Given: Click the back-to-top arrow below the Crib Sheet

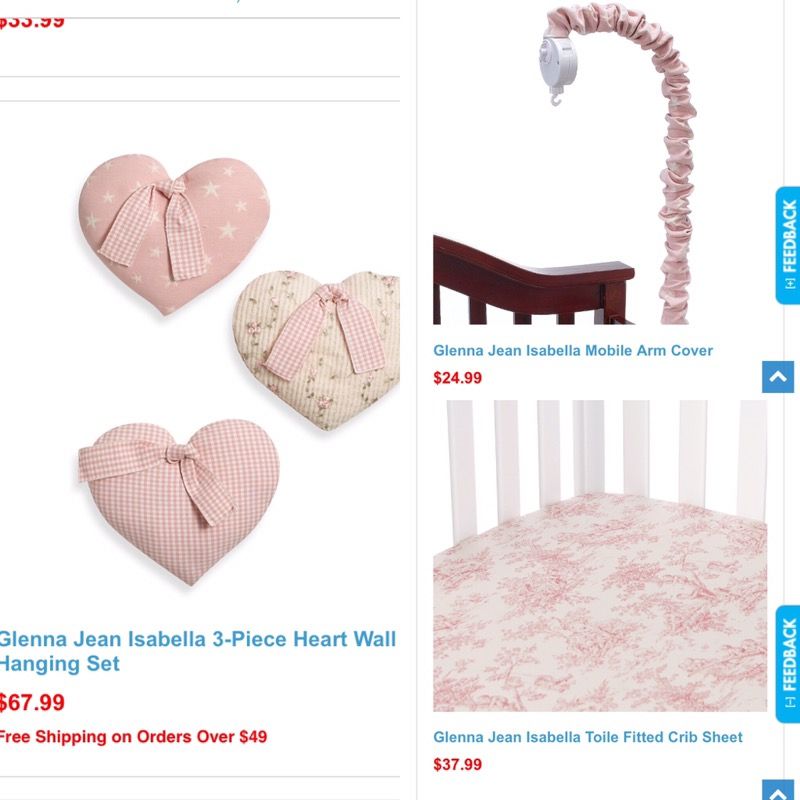Looking at the screenshot, I should [x=778, y=790].
